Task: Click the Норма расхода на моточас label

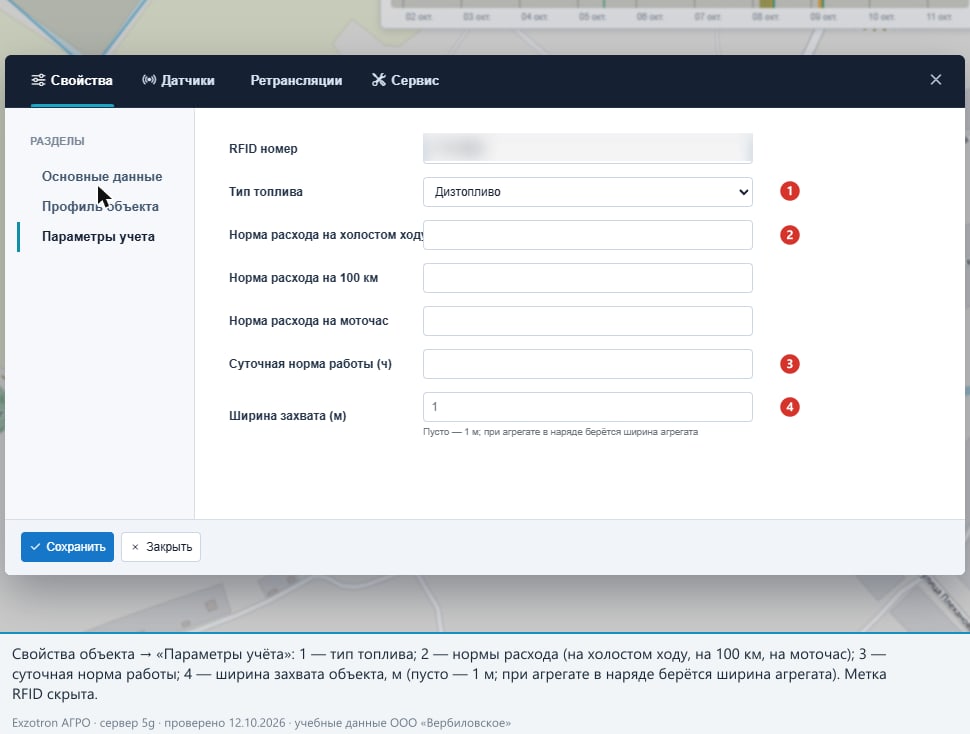Action: [x=309, y=321]
